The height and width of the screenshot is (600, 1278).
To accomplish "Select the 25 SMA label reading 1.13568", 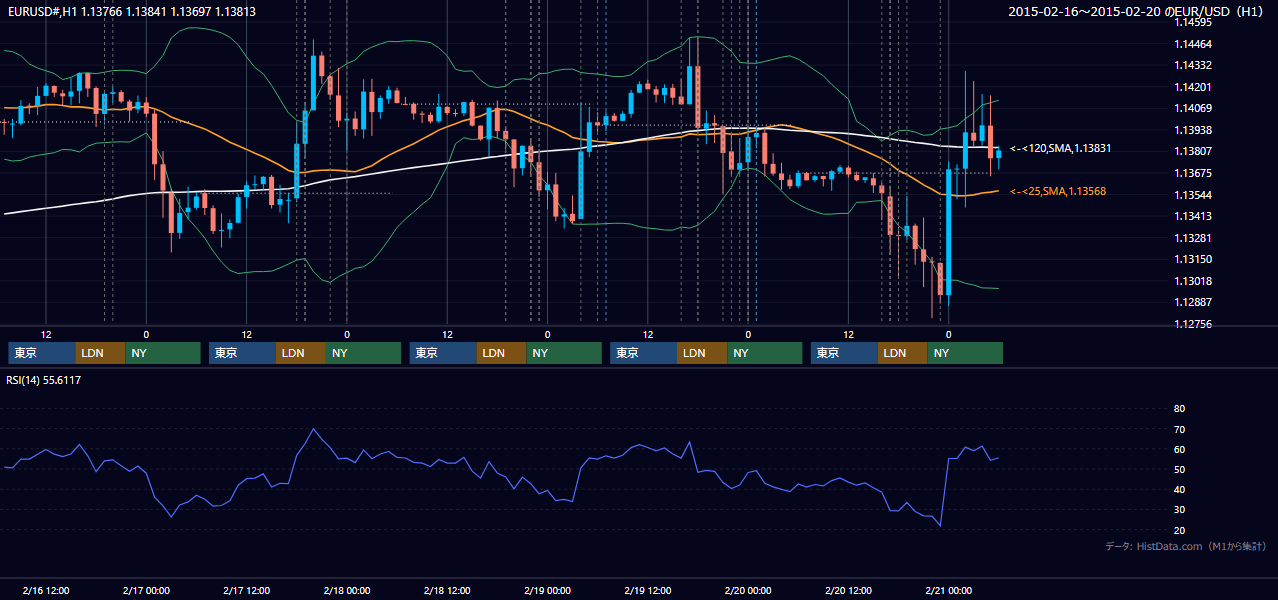I will 1060,191.
